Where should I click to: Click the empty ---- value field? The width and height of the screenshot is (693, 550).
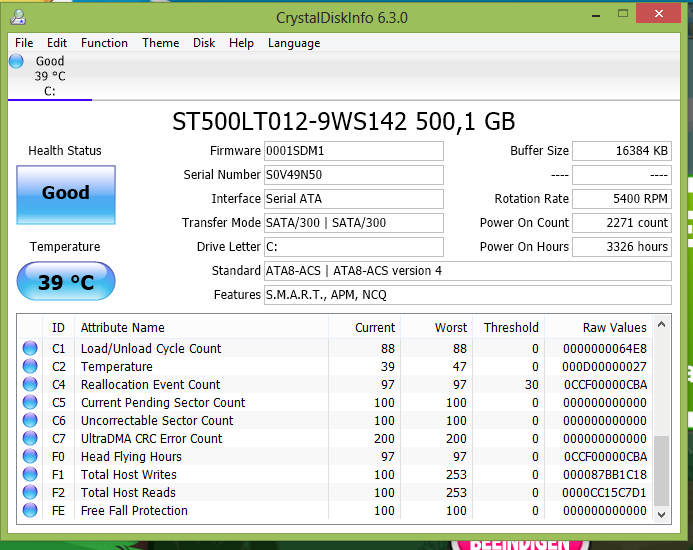point(622,175)
